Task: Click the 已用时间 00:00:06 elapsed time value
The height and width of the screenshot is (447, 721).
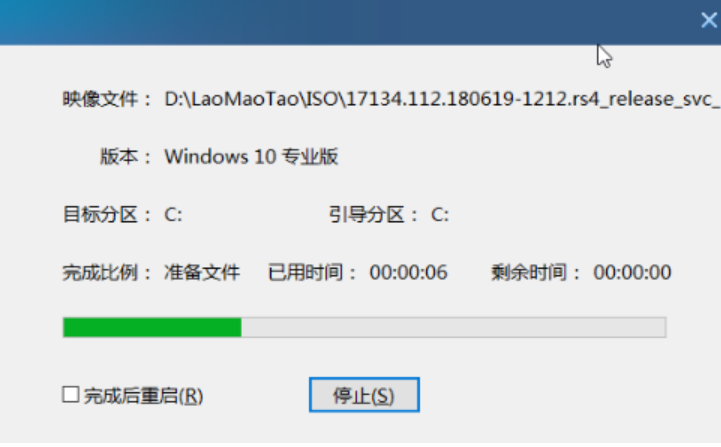Action: coord(408,273)
